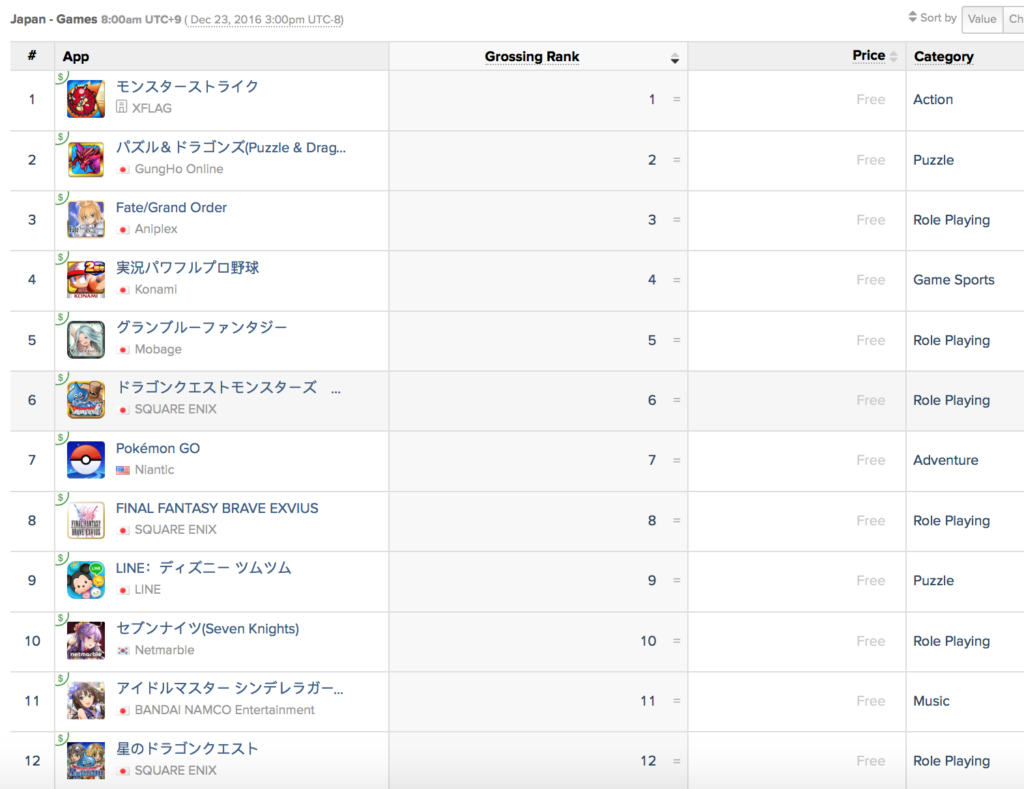Image resolution: width=1024 pixels, height=789 pixels.
Task: Open the Netmarble publisher link
Action: pos(165,650)
